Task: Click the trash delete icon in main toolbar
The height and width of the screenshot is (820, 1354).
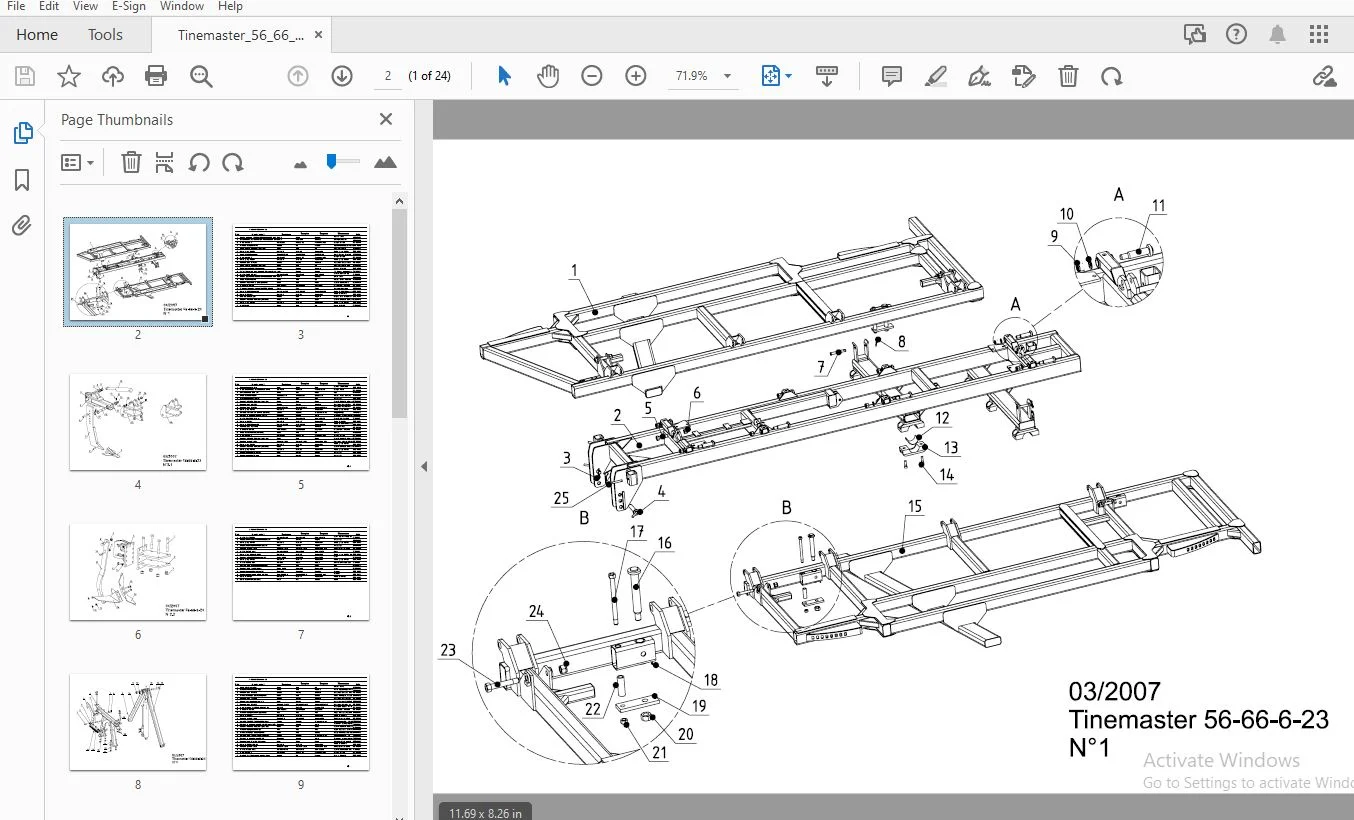Action: (1068, 76)
